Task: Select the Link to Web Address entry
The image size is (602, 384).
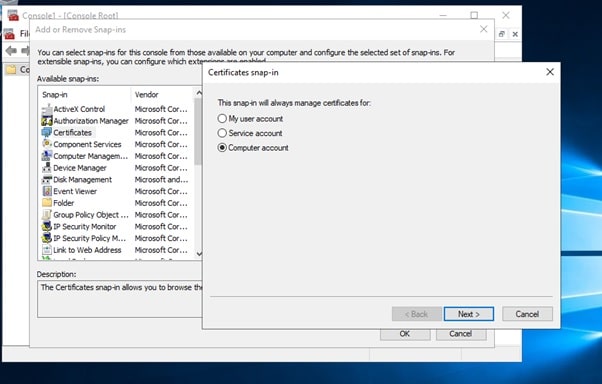Action: (x=87, y=250)
